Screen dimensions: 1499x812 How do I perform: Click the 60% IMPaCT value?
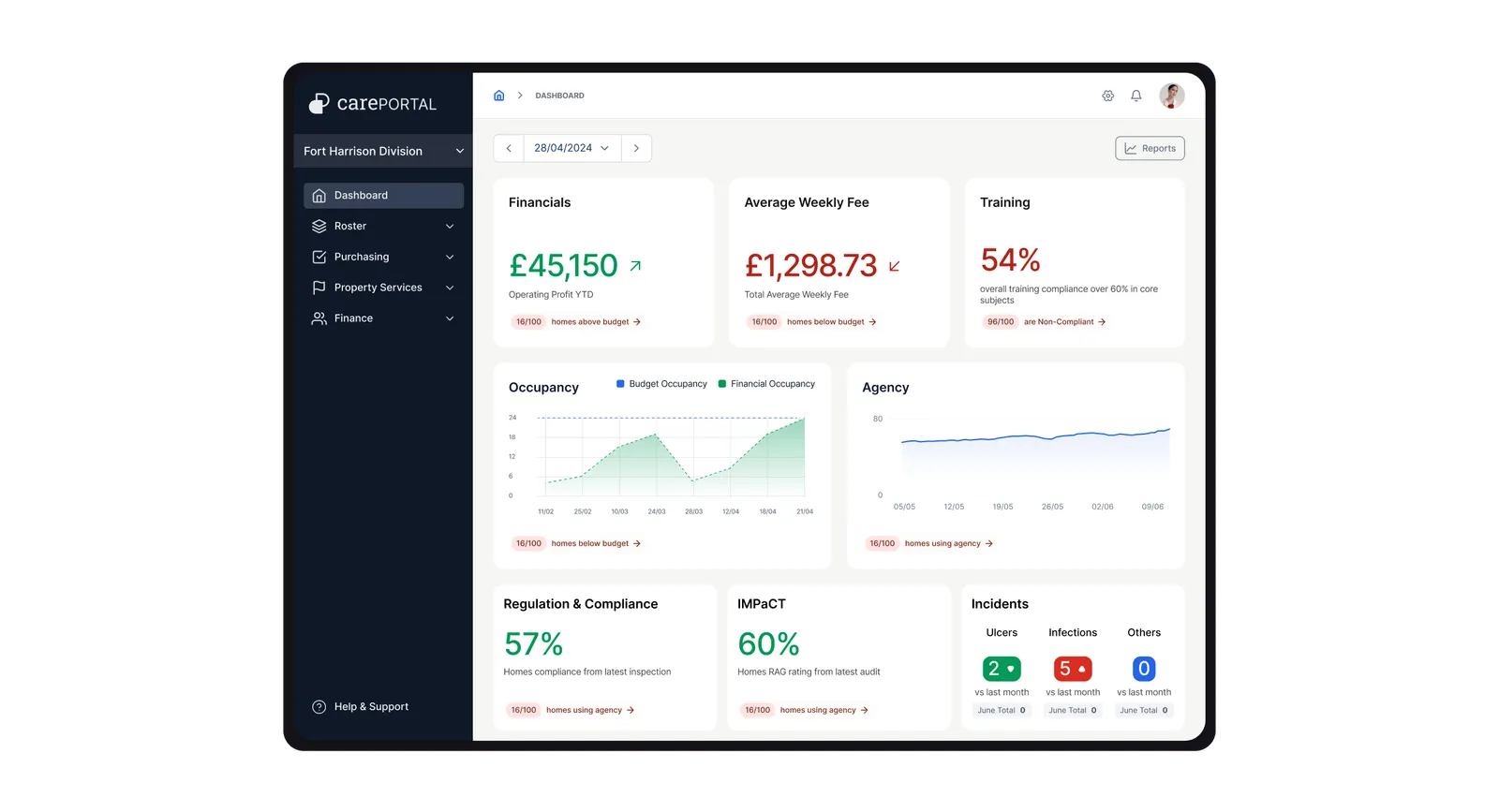click(768, 644)
